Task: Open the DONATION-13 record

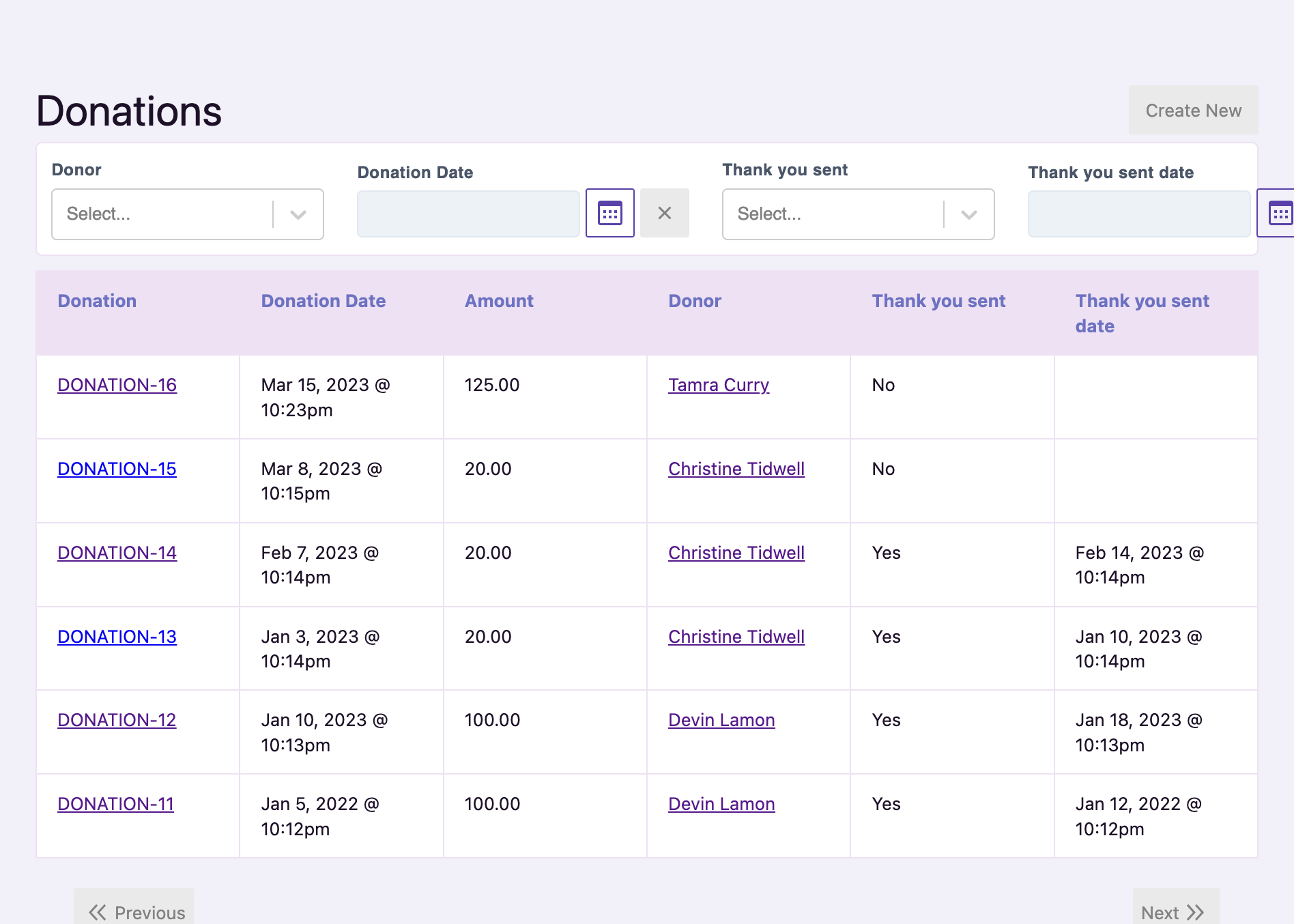Action: [x=117, y=636]
